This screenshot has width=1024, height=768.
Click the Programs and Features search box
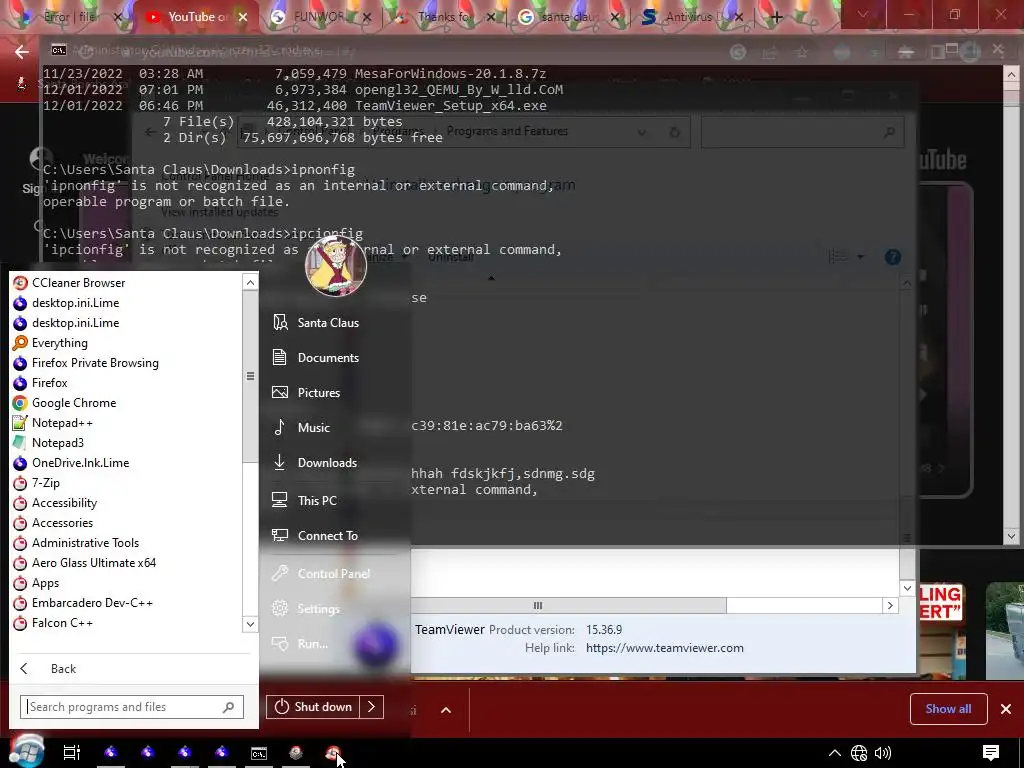802,131
